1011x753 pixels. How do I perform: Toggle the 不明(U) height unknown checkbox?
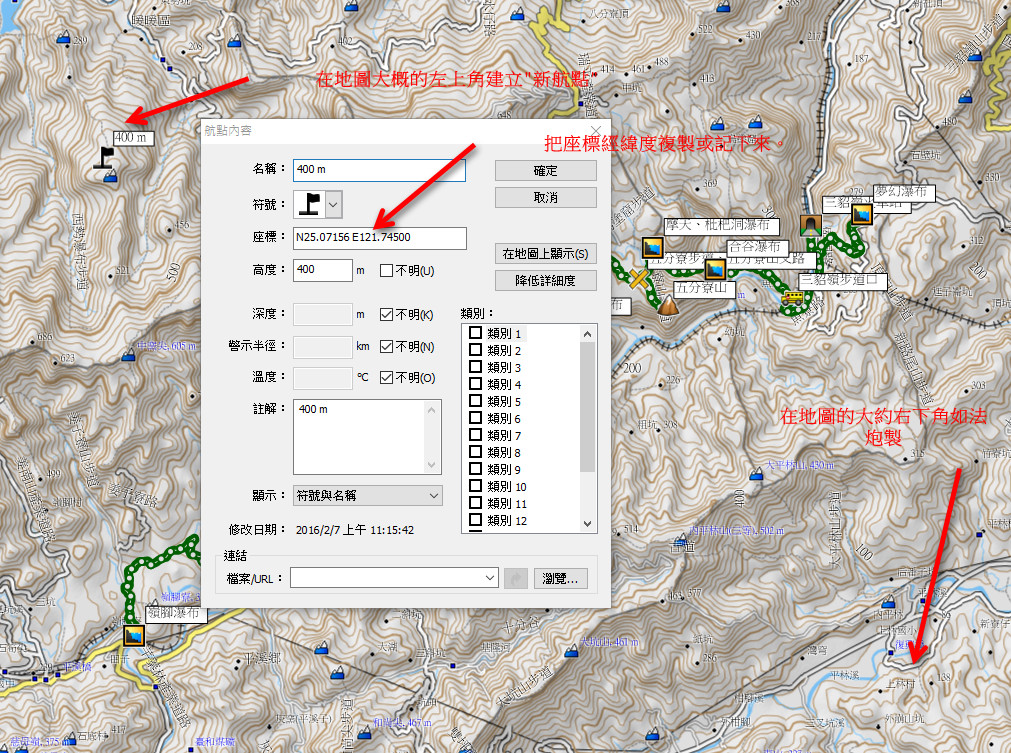coord(387,270)
